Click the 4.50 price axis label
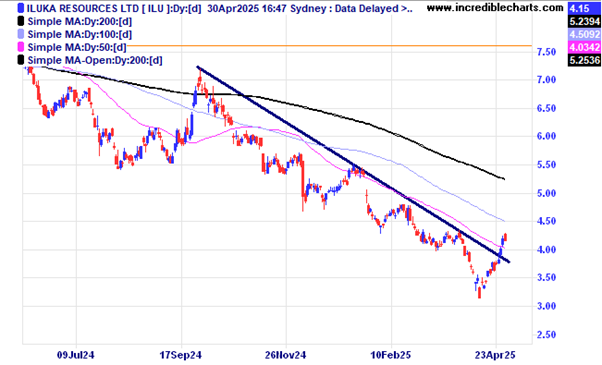This screenshot has height=365, width=602. pos(546,221)
